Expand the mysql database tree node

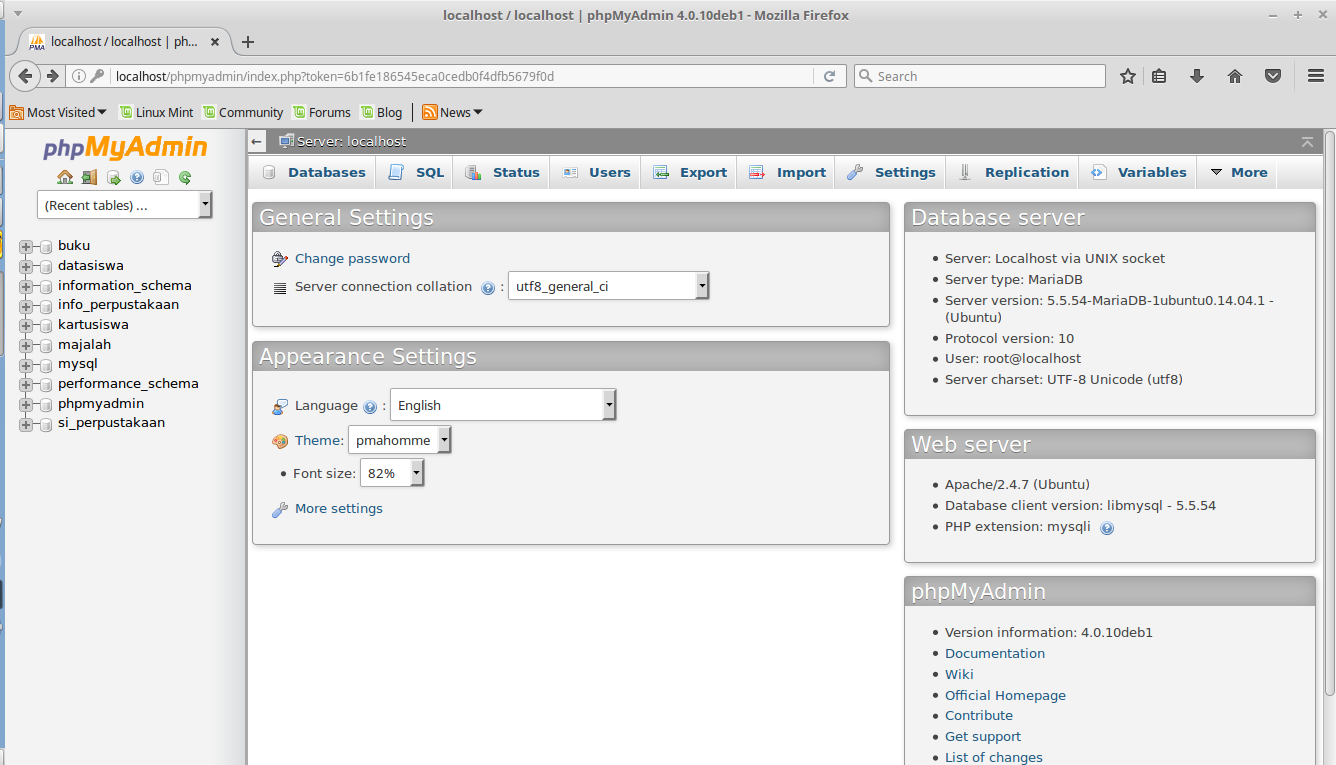coord(28,363)
